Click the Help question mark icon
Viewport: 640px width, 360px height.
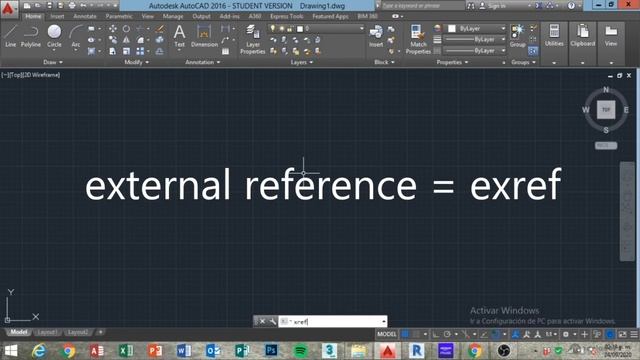coord(571,6)
